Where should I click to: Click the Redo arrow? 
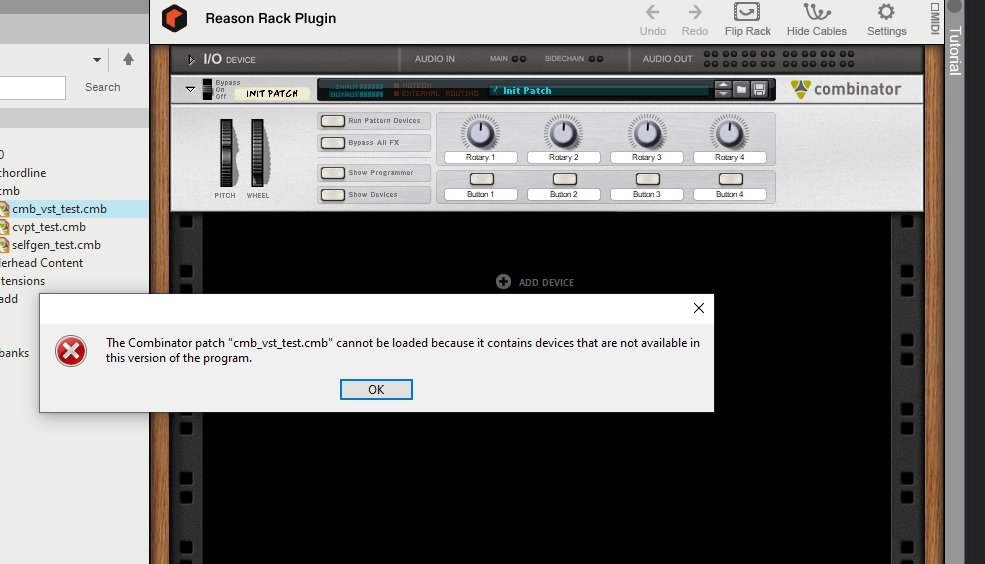tap(695, 13)
